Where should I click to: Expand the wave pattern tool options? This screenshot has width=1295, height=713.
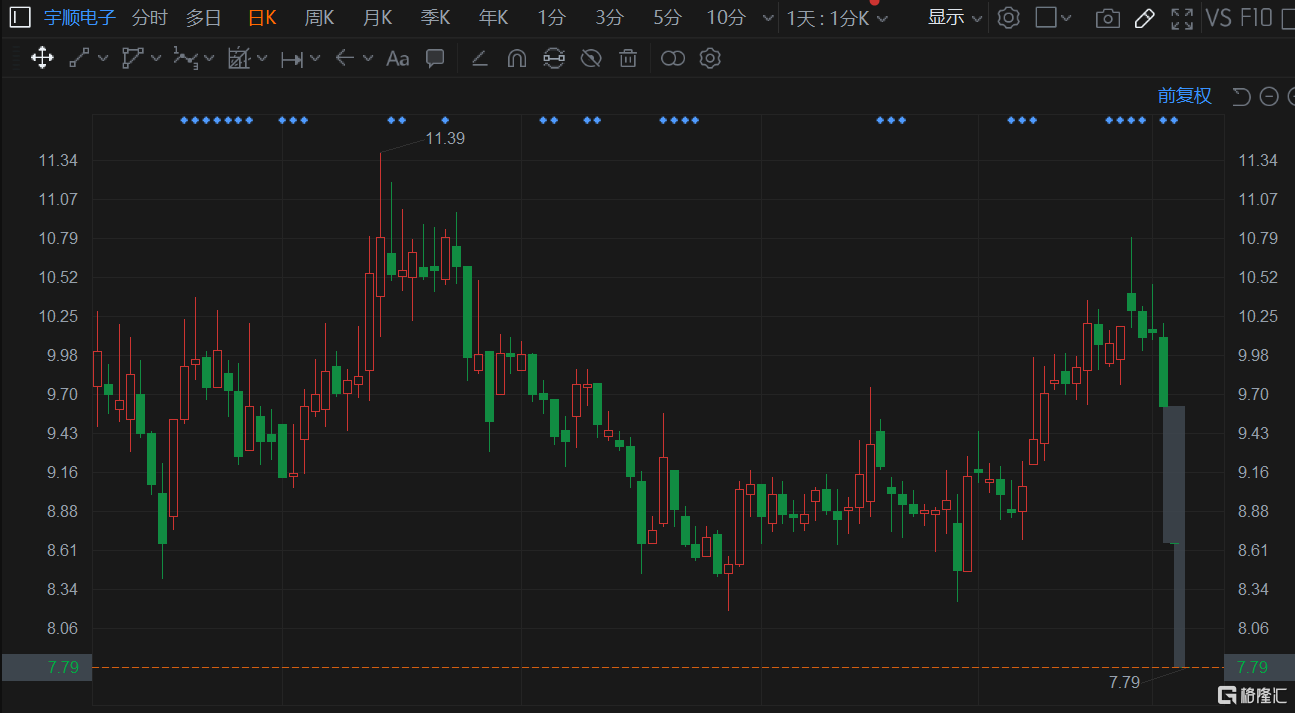coord(208,58)
